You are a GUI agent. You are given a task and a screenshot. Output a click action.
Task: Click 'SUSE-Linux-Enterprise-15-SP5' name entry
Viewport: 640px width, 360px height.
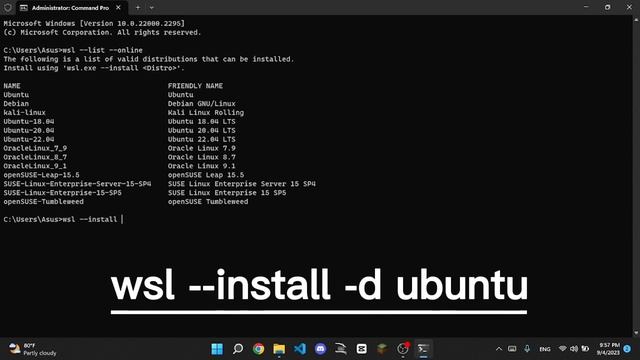tap(62, 193)
